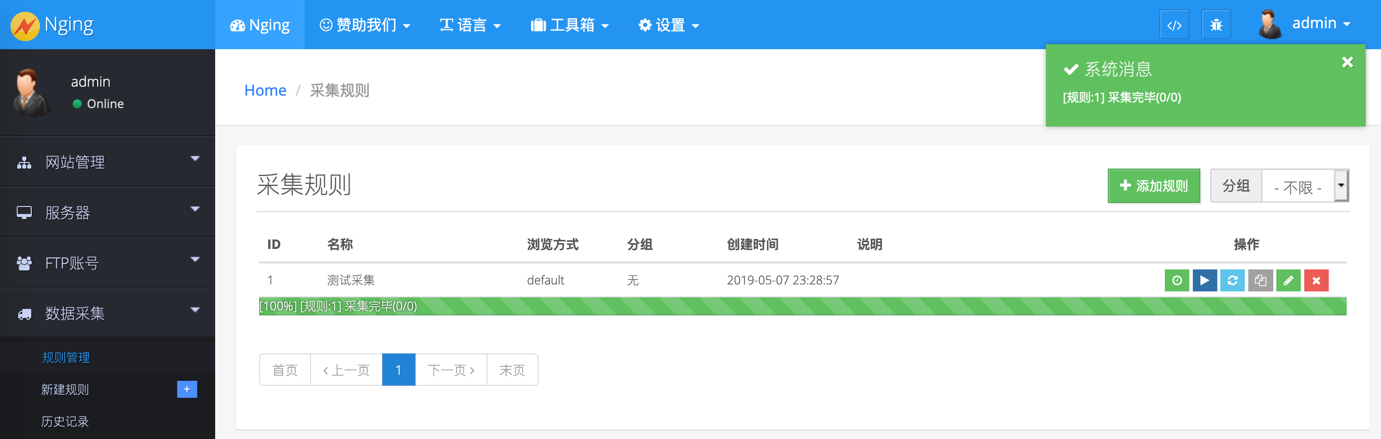This screenshot has height=439, width=1381.
Task: Close the 系统消息 notification
Action: [x=1347, y=62]
